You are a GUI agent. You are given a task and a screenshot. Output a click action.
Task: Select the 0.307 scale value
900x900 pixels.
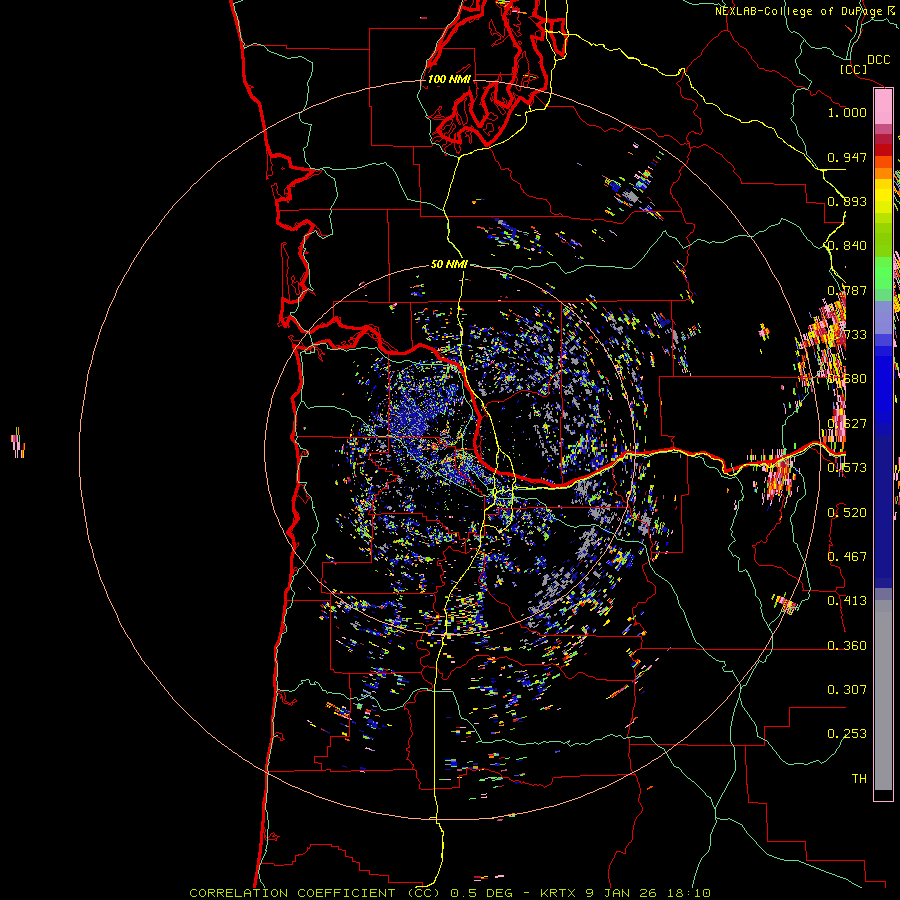click(x=847, y=689)
